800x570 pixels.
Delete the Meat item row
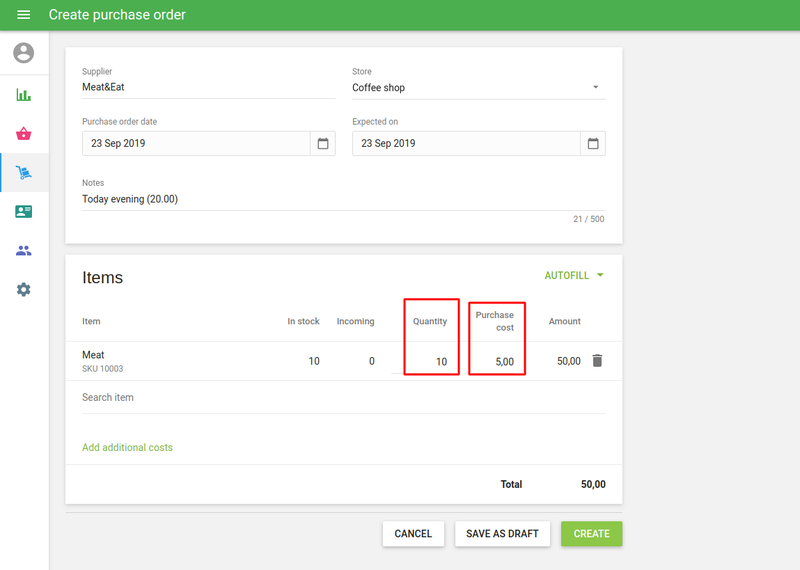597,361
